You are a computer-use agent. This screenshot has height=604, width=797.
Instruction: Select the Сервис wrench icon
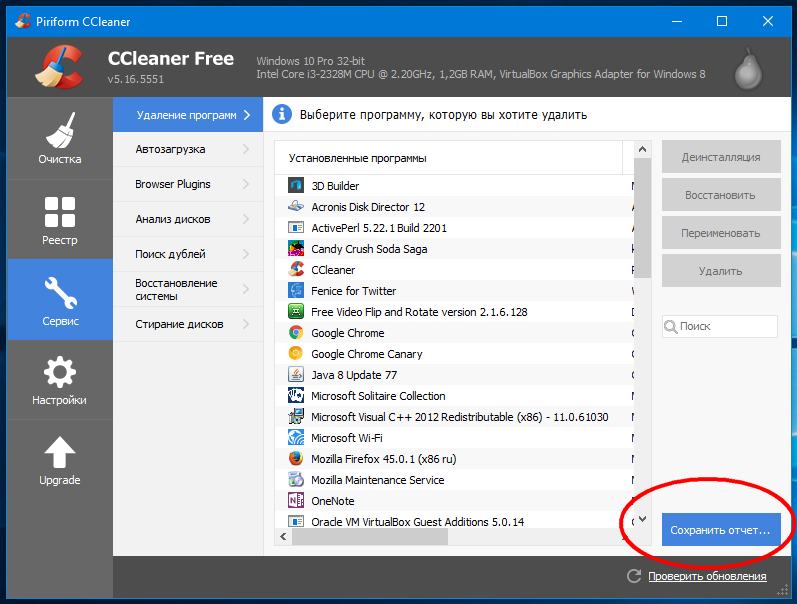tap(60, 293)
